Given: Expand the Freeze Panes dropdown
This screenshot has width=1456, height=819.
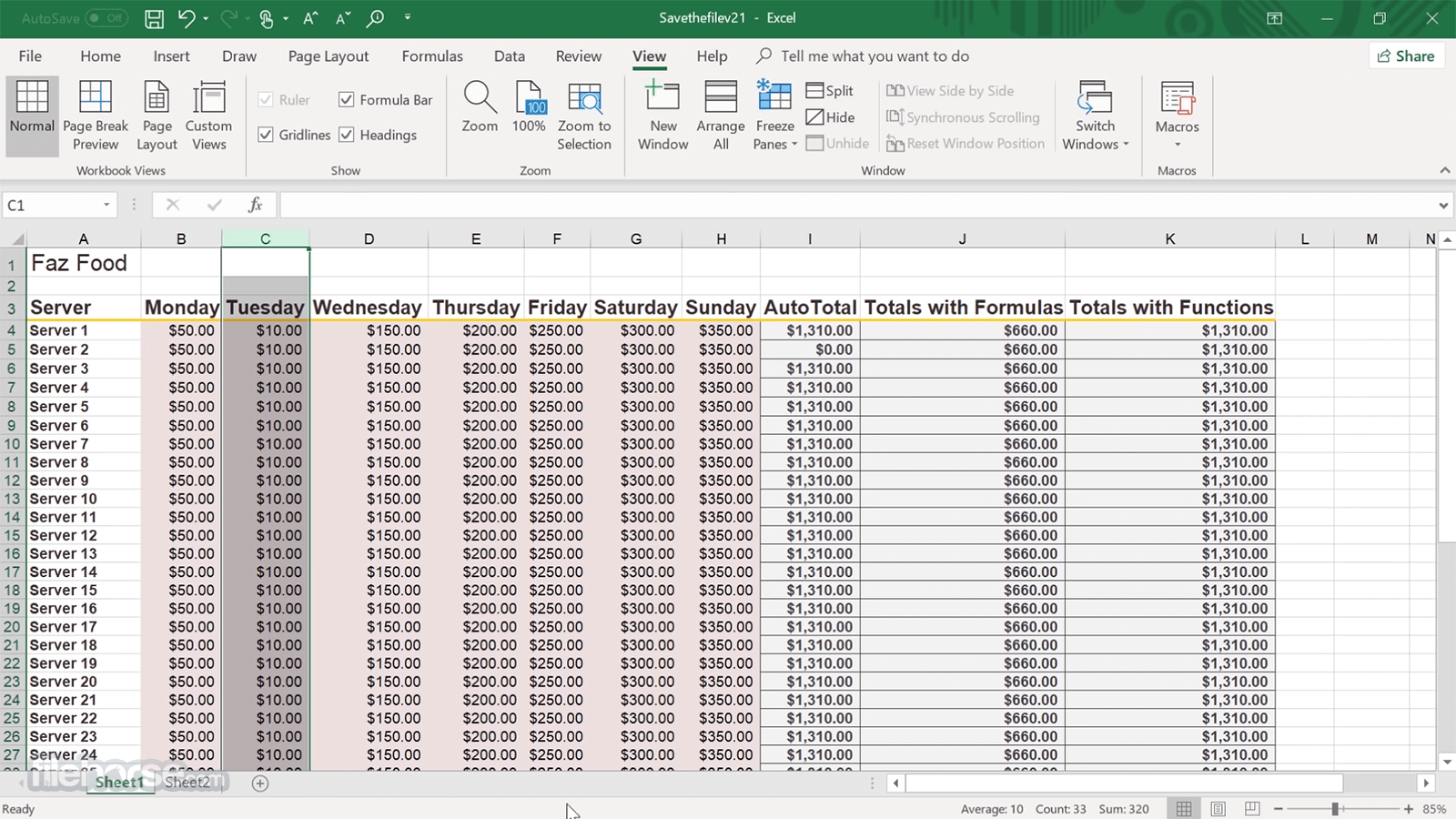Looking at the screenshot, I should (775, 135).
